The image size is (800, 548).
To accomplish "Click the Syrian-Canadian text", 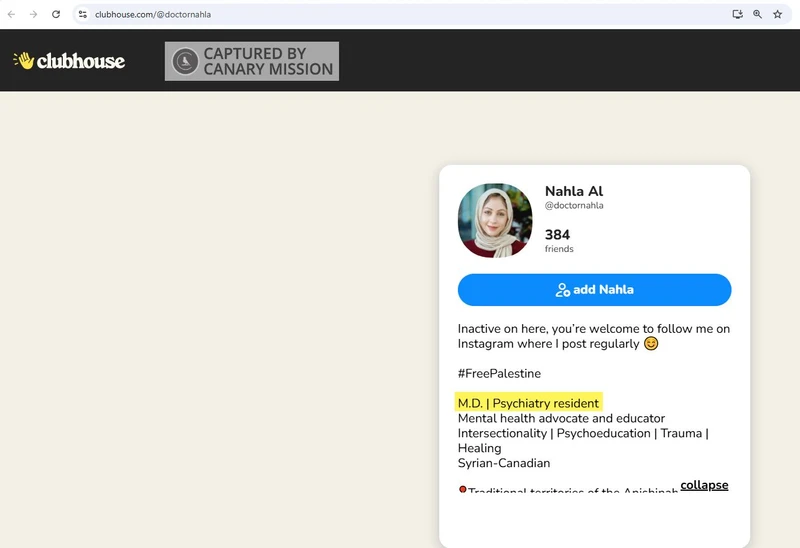I will pos(504,463).
